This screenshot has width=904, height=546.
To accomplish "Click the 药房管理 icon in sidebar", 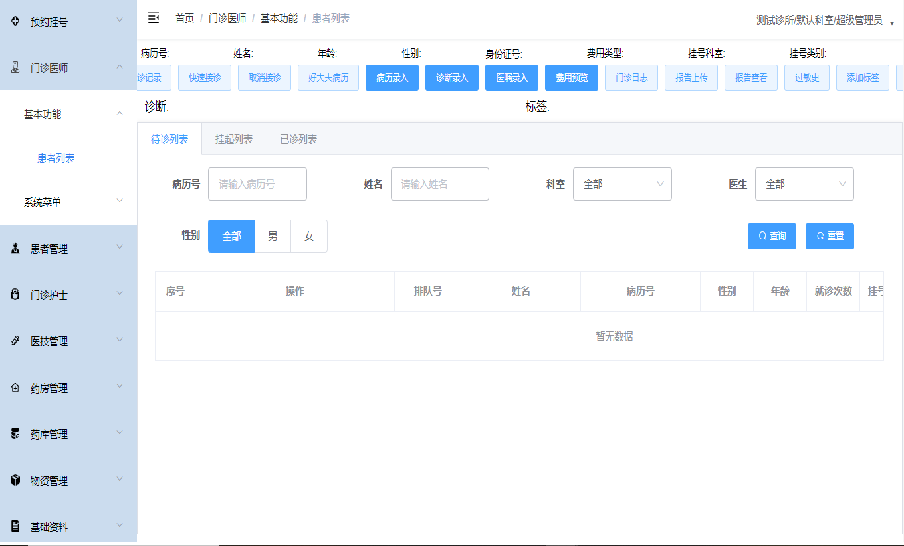I will (x=15, y=388).
